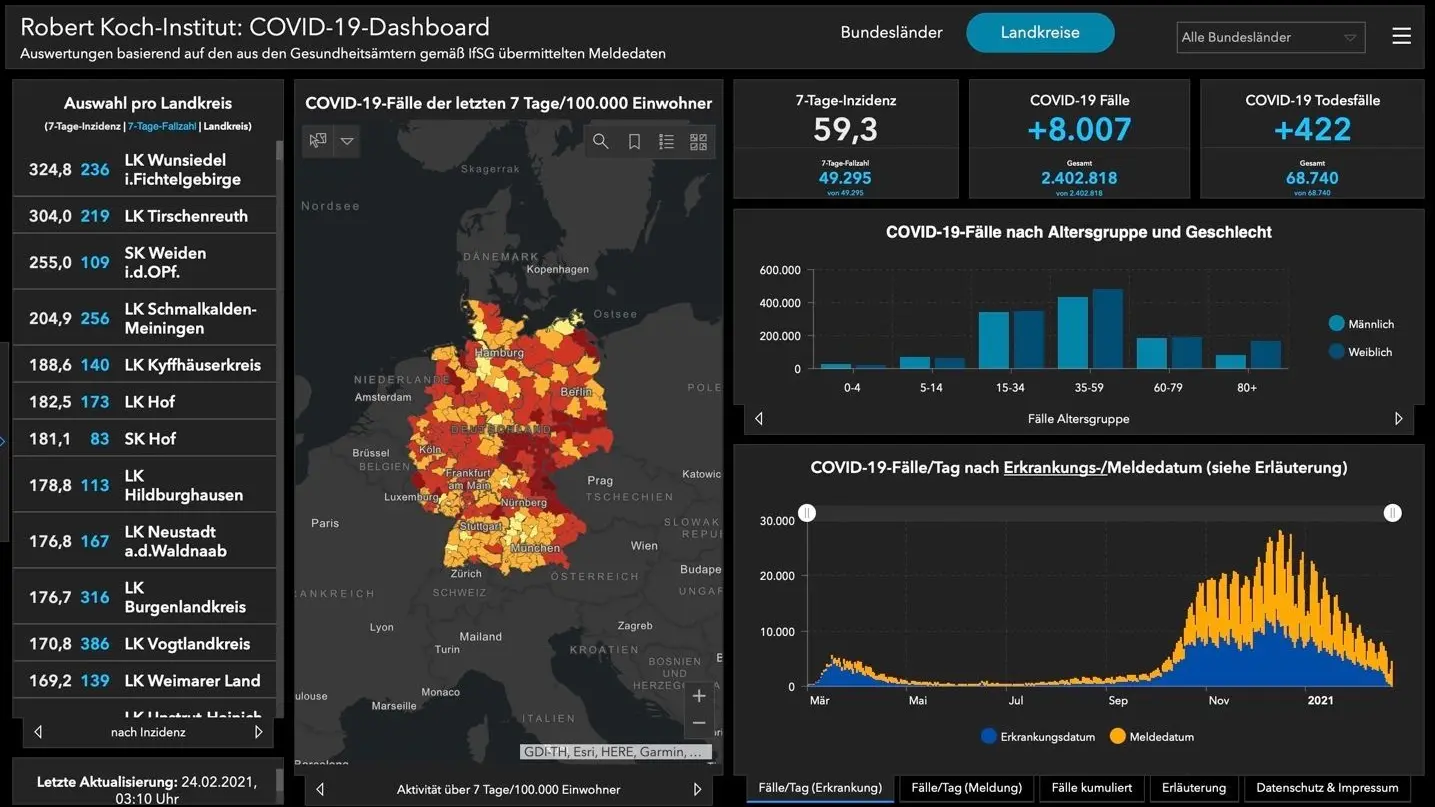Open the hamburger menu

pos(1401,36)
